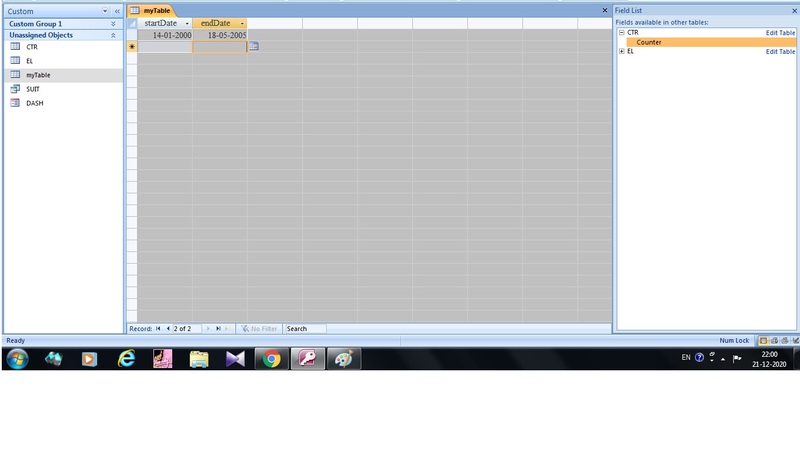This screenshot has width=800, height=450.
Task: Close the myTable document window
Action: click(x=605, y=10)
